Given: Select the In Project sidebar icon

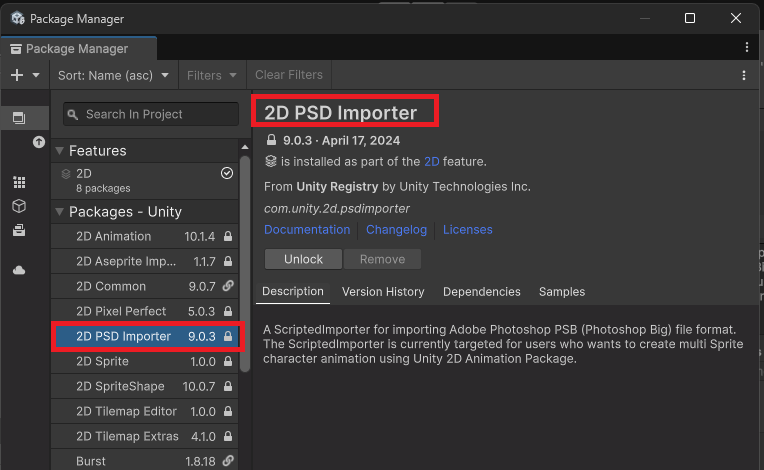Looking at the screenshot, I should (19, 118).
